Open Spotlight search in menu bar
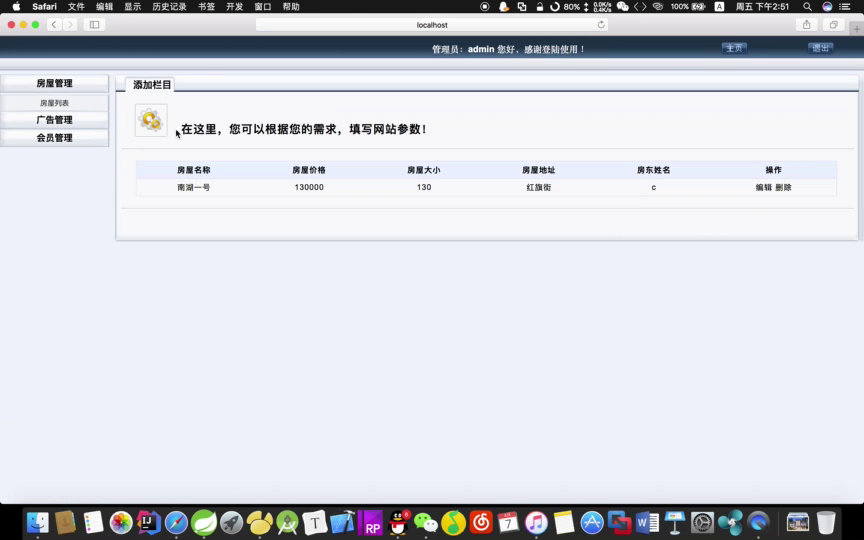The height and width of the screenshot is (540, 864). tap(807, 7)
